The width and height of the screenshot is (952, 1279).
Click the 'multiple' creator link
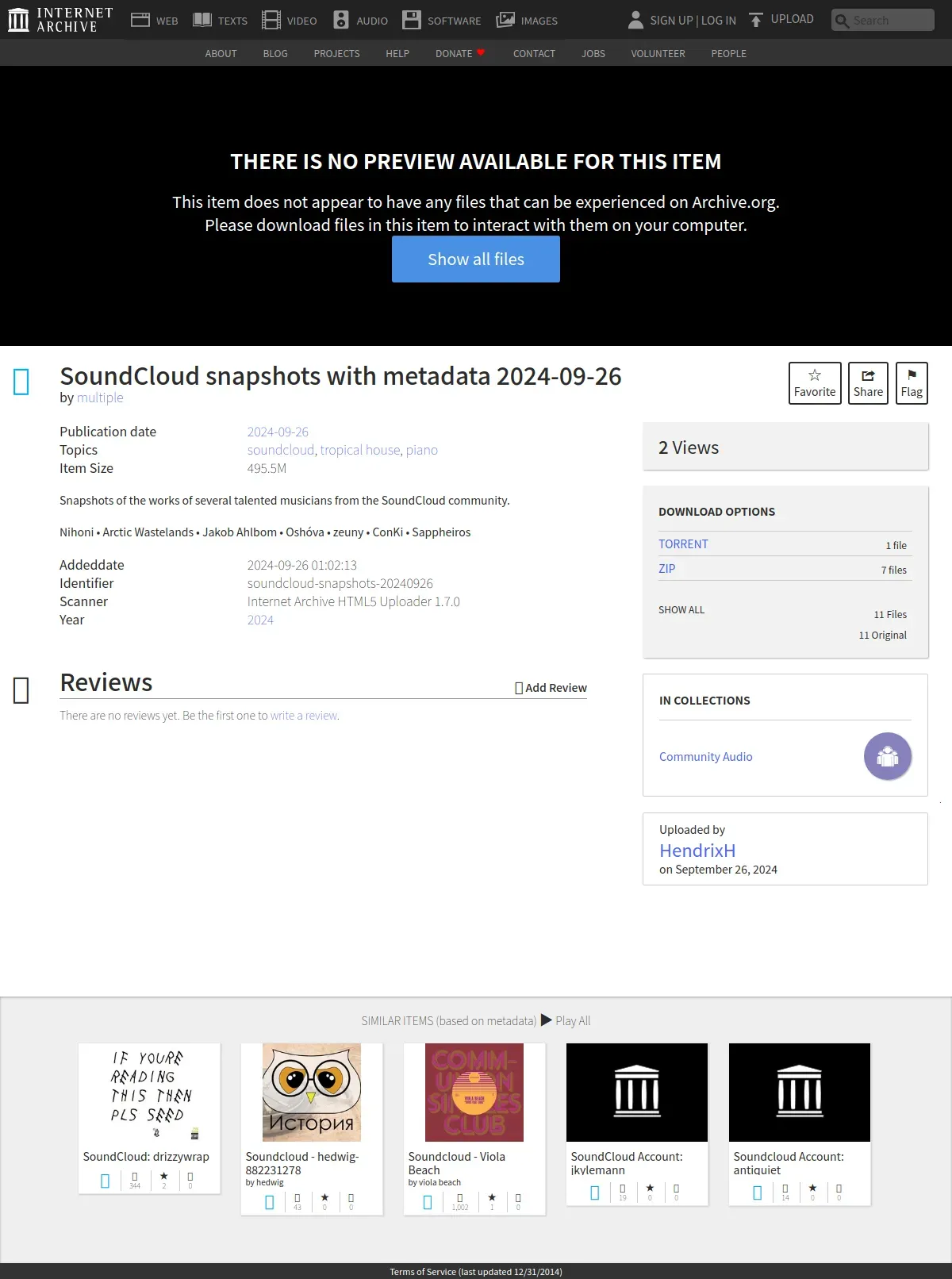(100, 398)
